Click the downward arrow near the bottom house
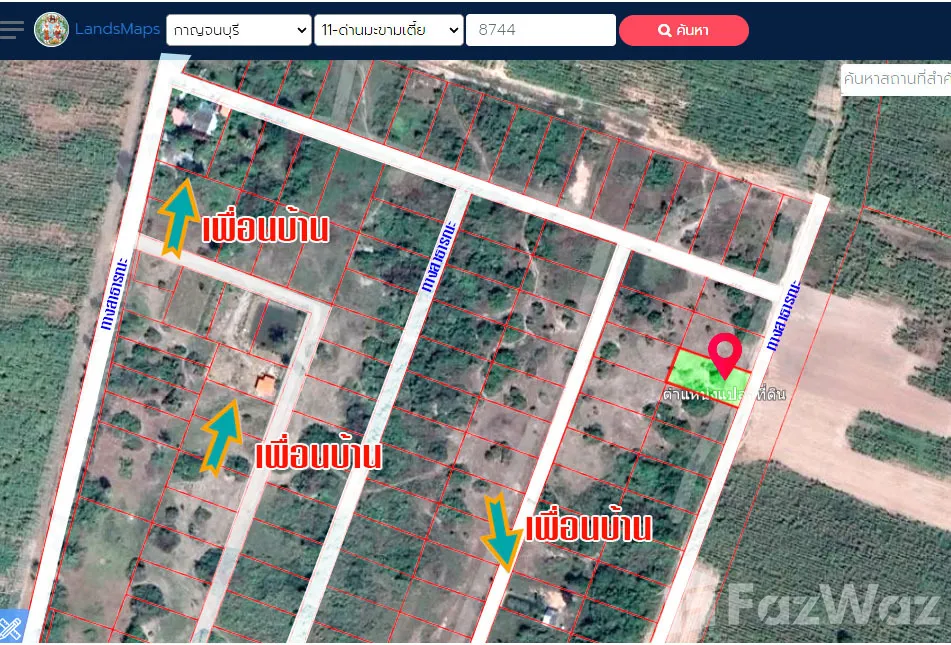 point(500,530)
